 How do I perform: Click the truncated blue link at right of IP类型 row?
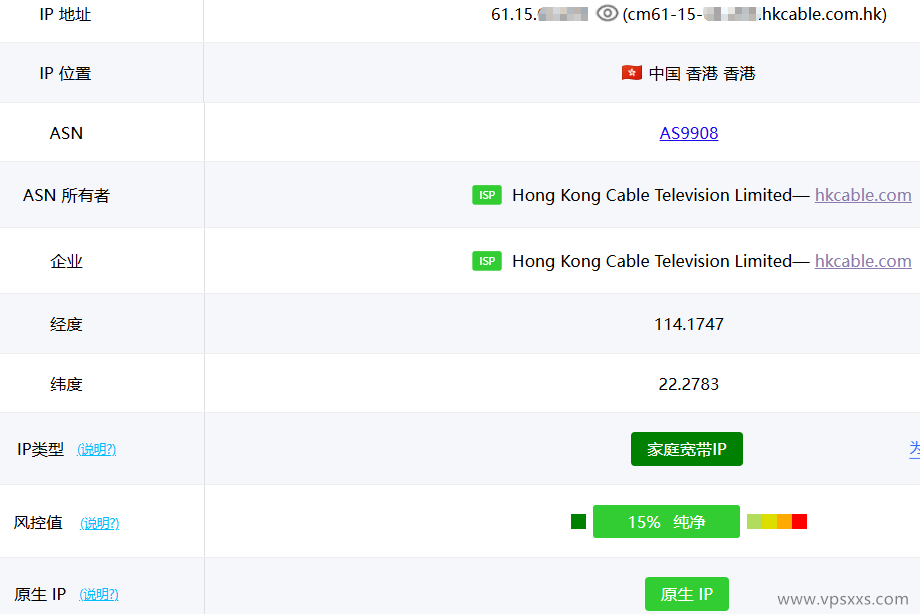pos(915,449)
